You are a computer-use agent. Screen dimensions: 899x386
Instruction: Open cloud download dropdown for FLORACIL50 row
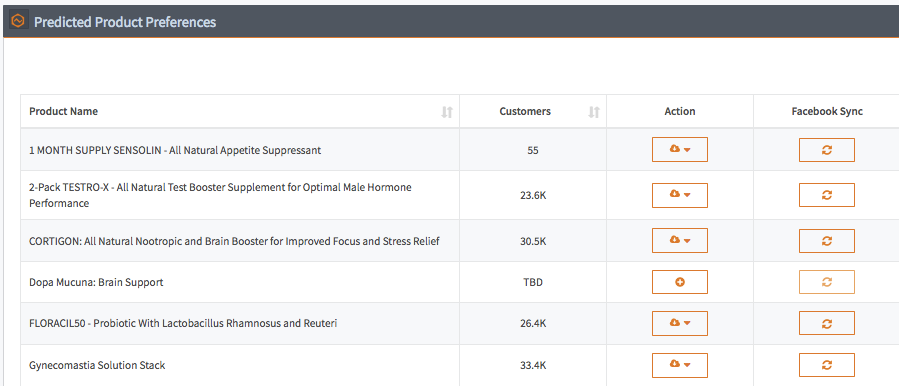coord(680,323)
